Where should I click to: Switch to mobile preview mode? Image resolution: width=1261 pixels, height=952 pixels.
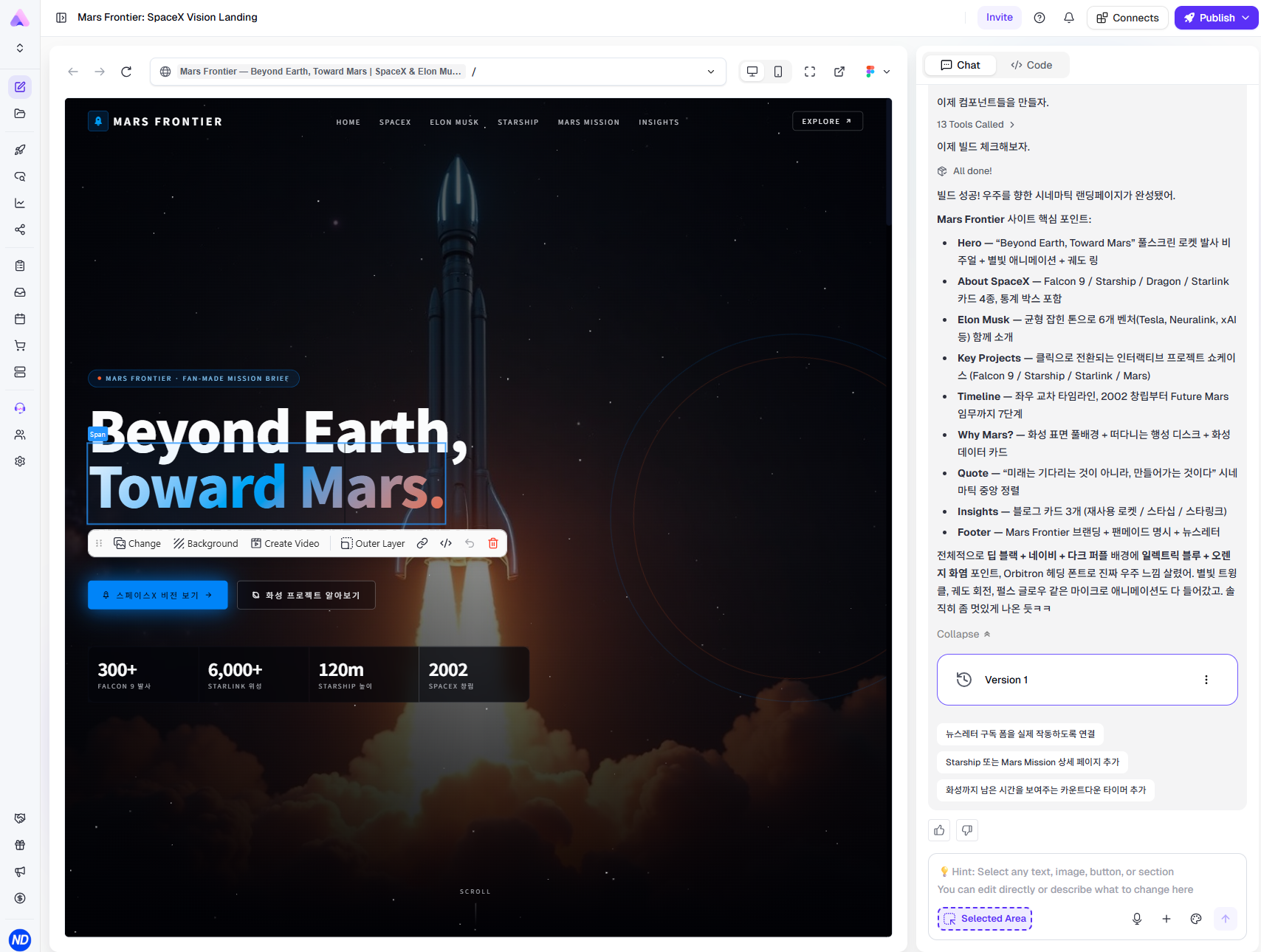tap(778, 72)
